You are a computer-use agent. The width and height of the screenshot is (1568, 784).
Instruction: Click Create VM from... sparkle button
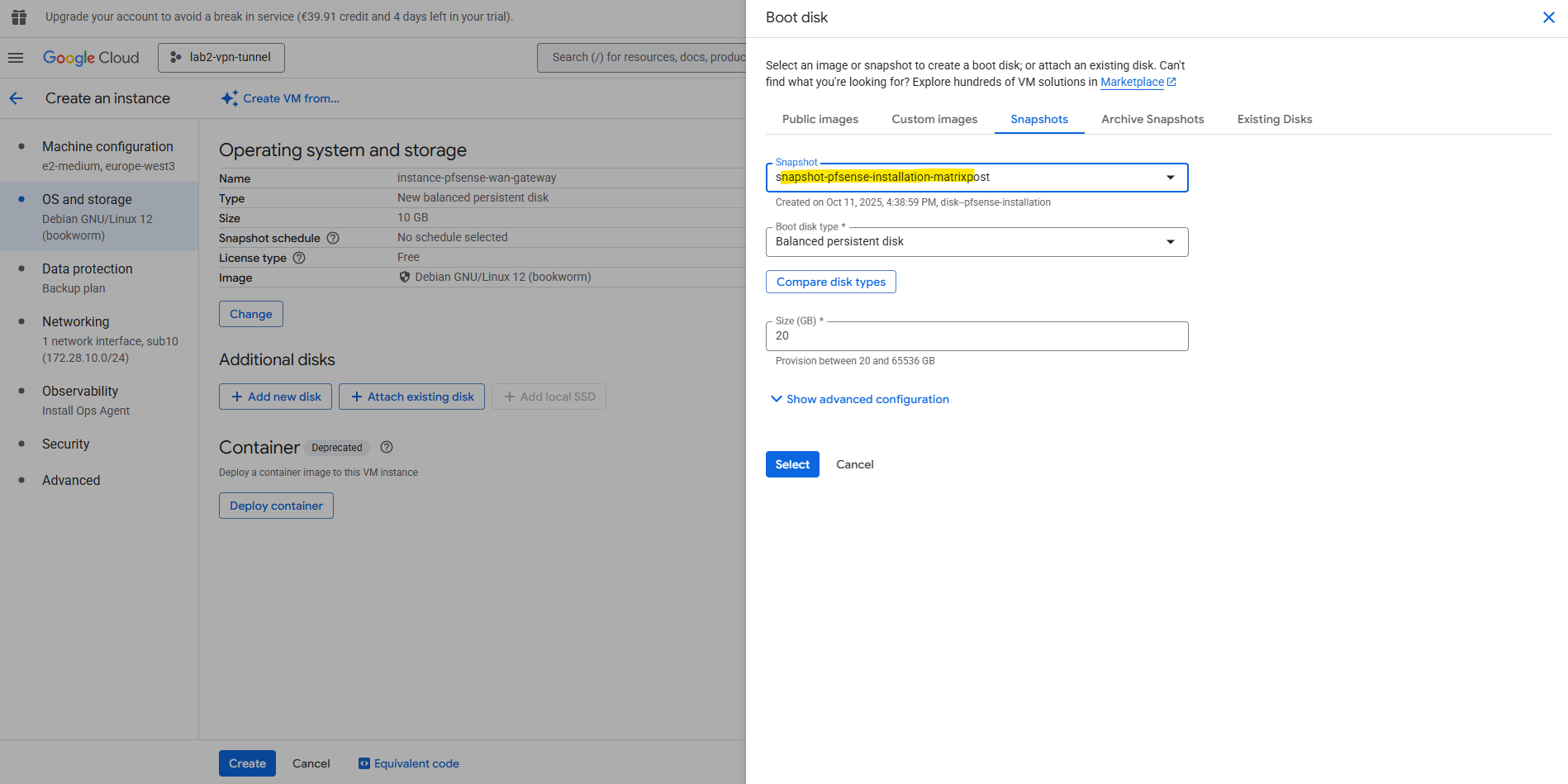point(281,98)
